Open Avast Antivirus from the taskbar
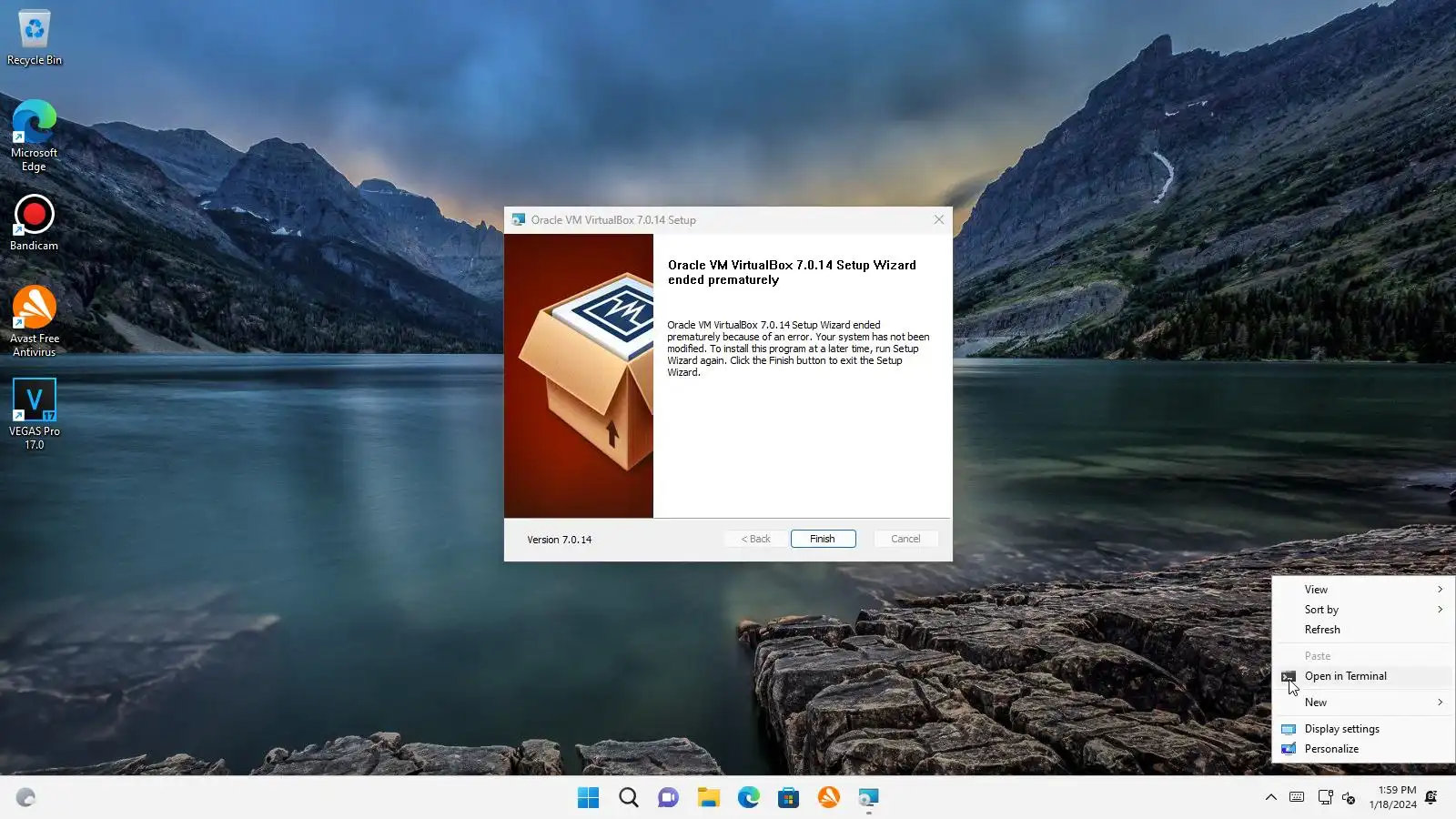This screenshot has height=819, width=1456. (829, 798)
